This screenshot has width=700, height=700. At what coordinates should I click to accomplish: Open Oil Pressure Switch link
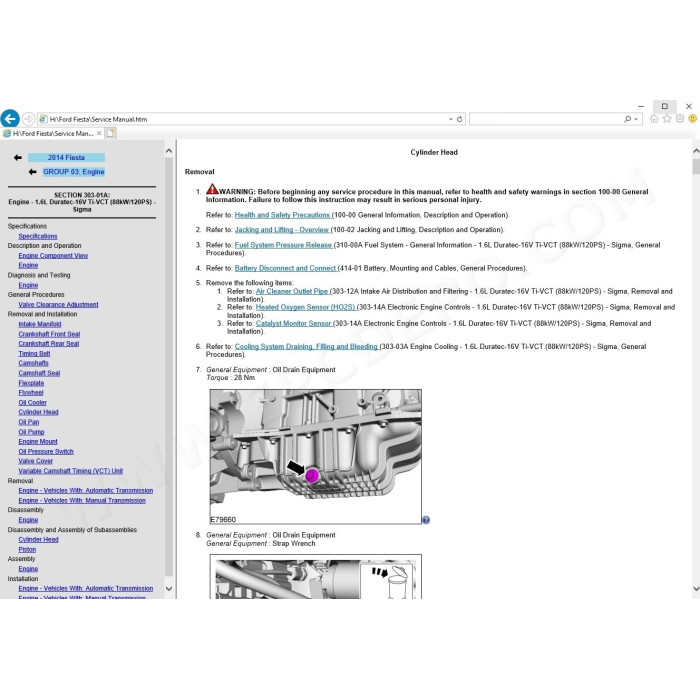[x=46, y=451]
